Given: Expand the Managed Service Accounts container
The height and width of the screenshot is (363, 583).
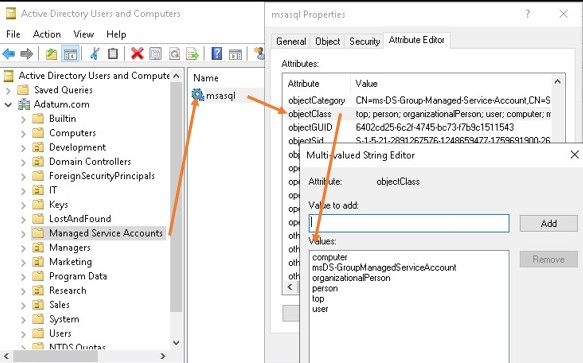Looking at the screenshot, I should tap(23, 234).
